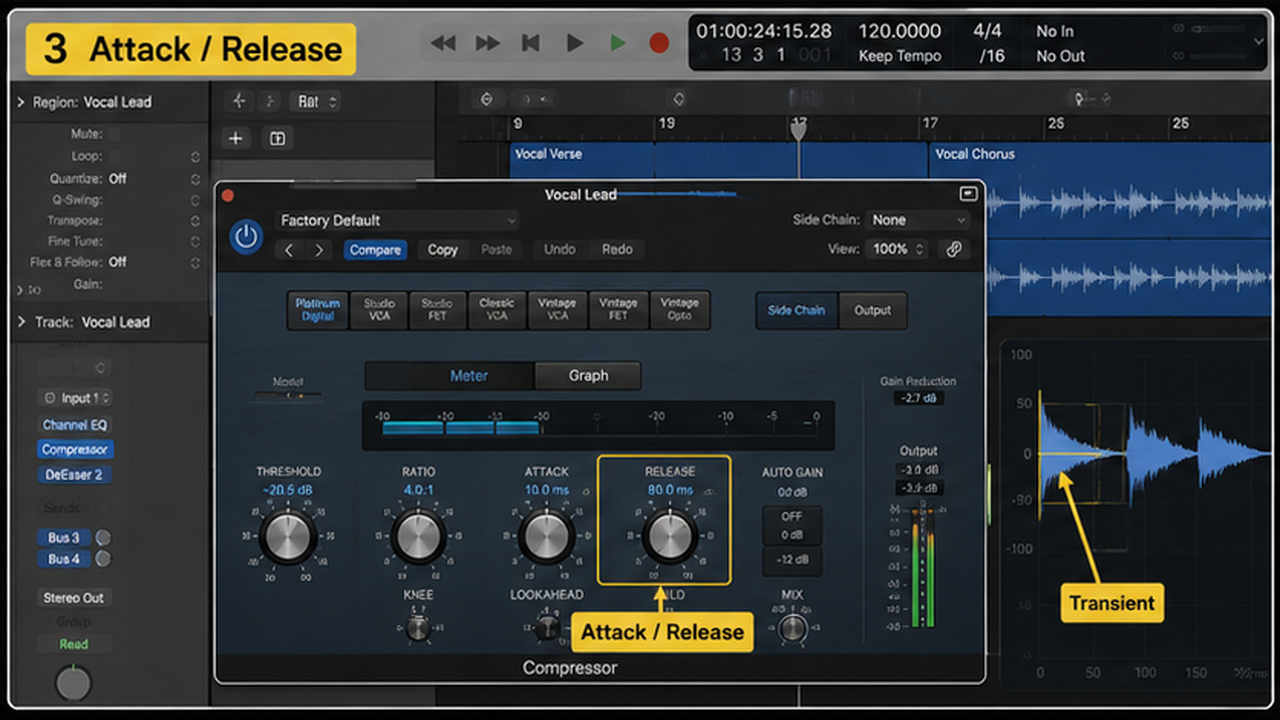1280x720 pixels.
Task: Add a new track with plus icon
Action: (236, 138)
